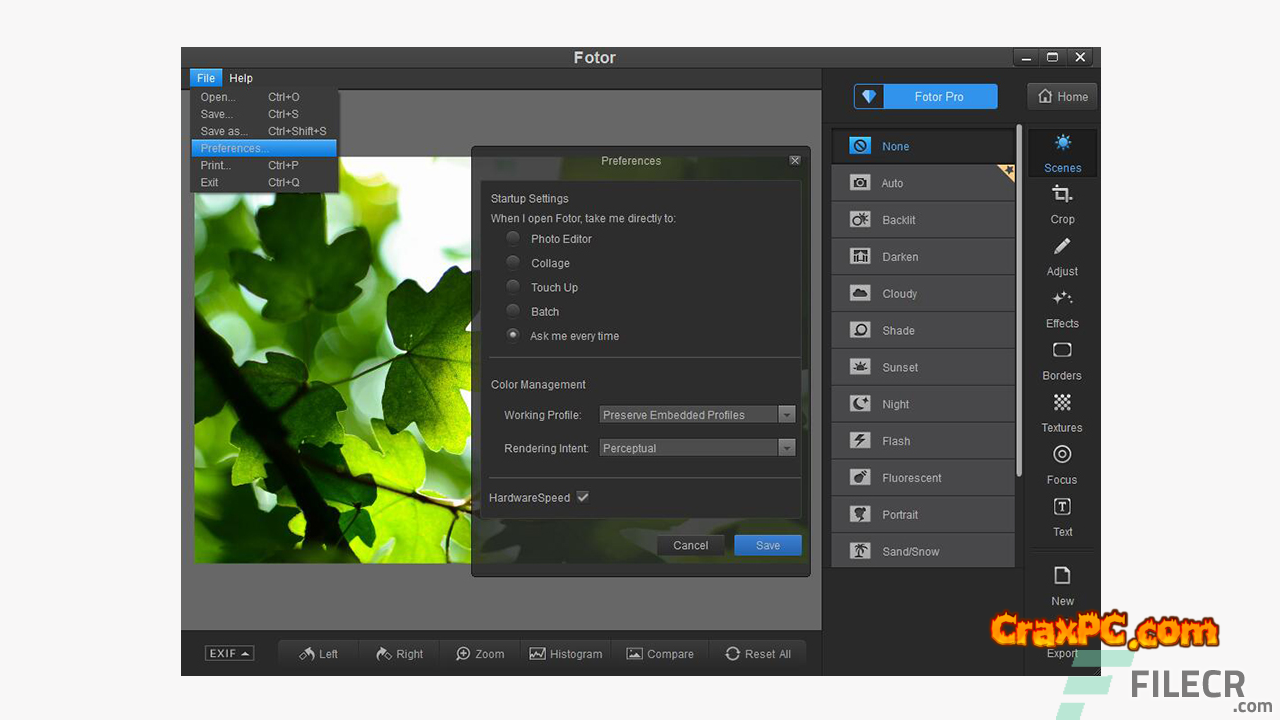1280x720 pixels.
Task: Open the Crop tool in sidebar
Action: click(x=1062, y=202)
